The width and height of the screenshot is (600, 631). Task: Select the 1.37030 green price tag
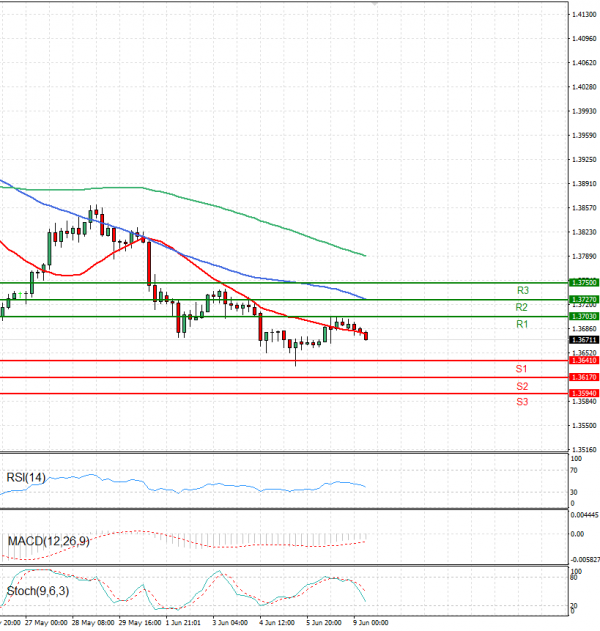pyautogui.click(x=582, y=316)
